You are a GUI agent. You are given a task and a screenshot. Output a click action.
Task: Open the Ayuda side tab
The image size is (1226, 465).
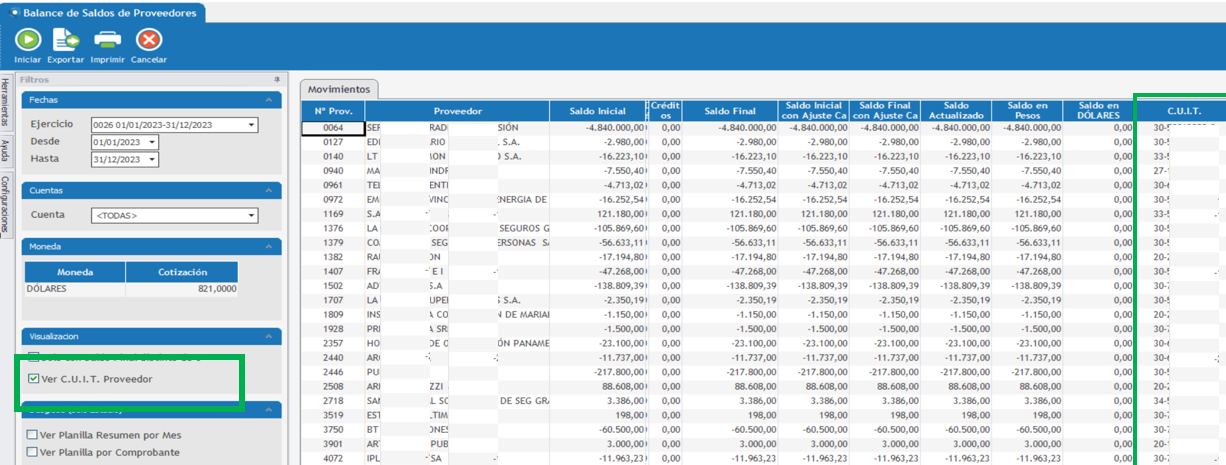[x=6, y=150]
